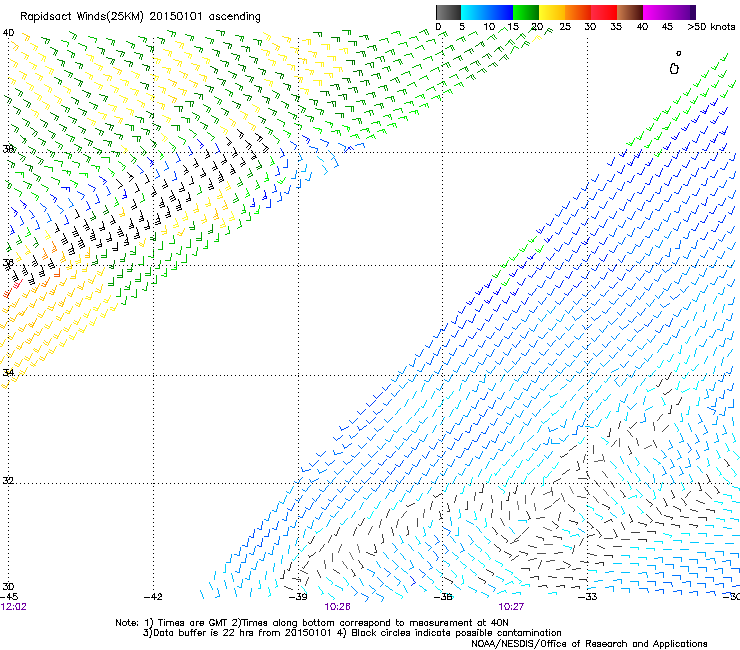Click the legend scale value '15'

click(513, 27)
